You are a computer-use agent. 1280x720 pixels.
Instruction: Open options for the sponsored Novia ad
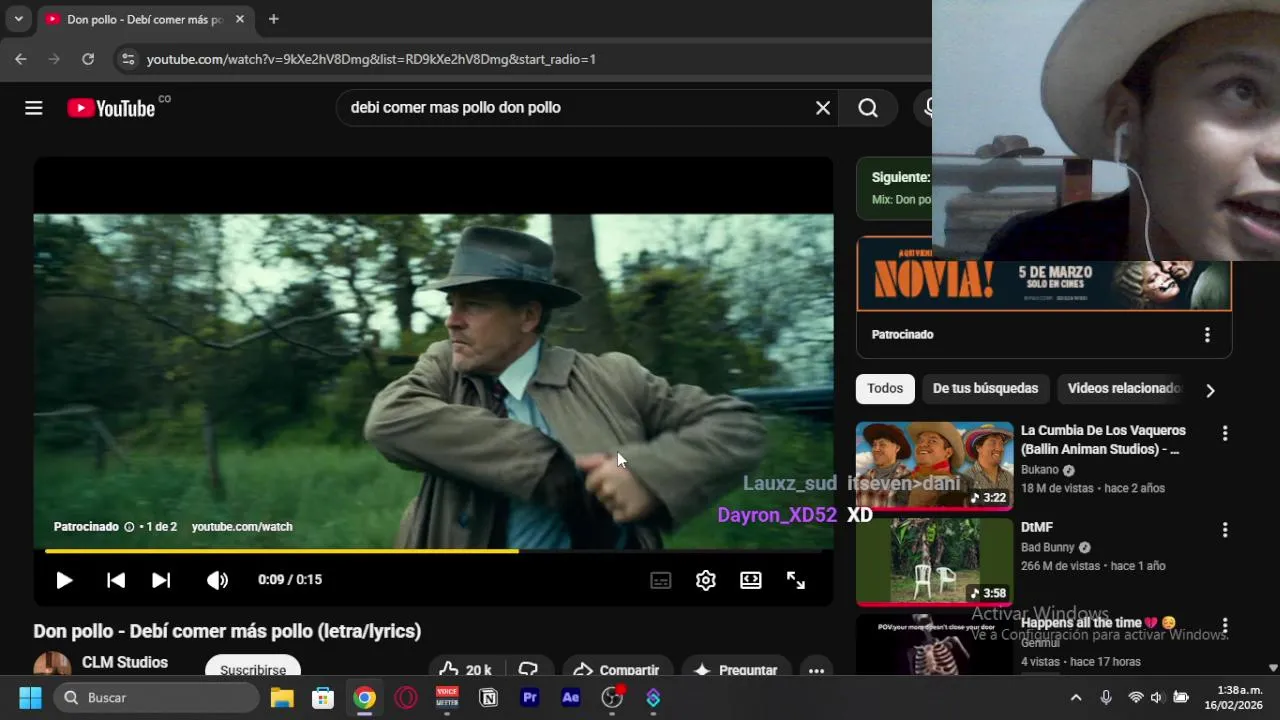(1207, 335)
